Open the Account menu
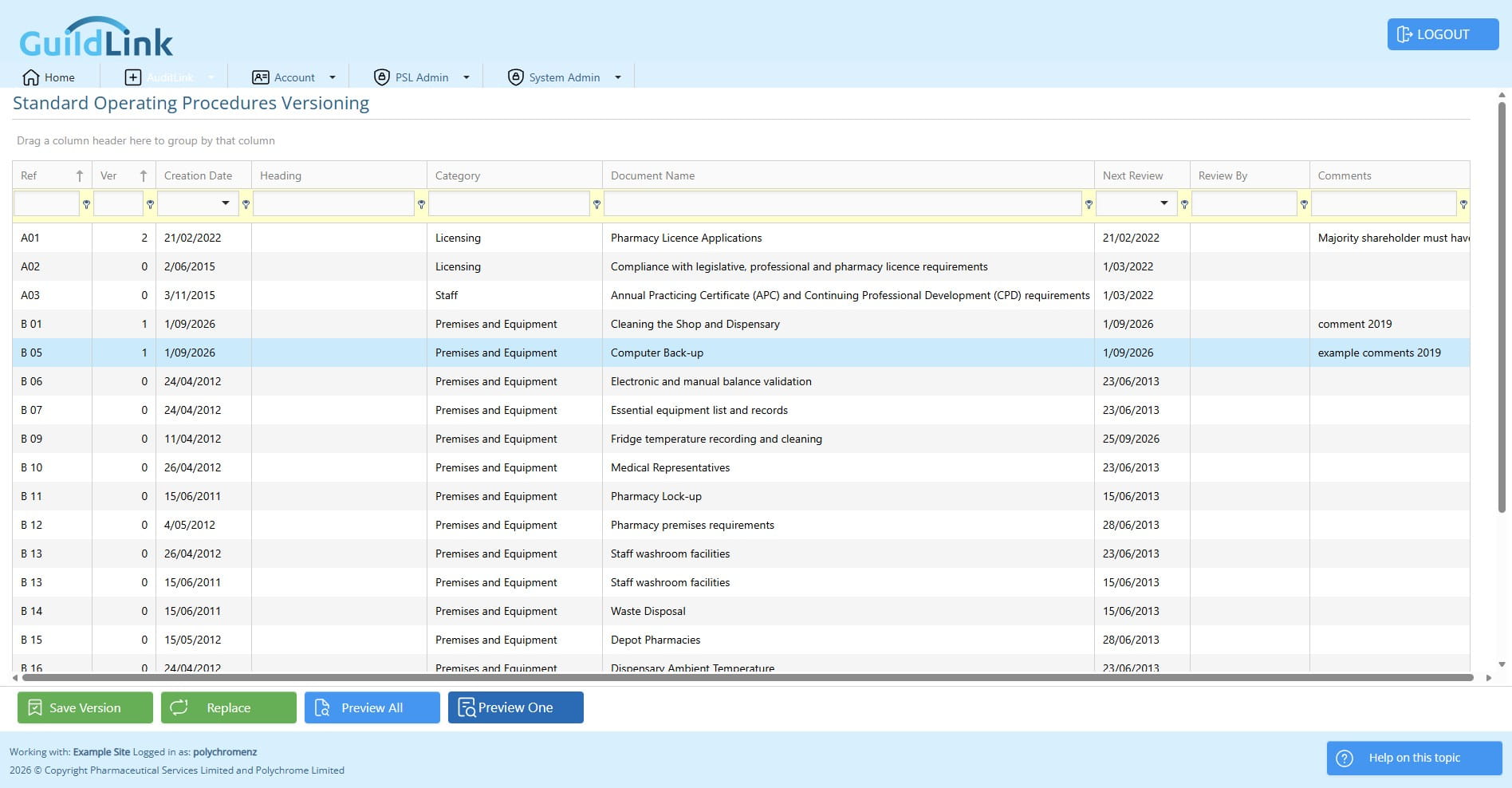The width and height of the screenshot is (1512, 788). [293, 77]
